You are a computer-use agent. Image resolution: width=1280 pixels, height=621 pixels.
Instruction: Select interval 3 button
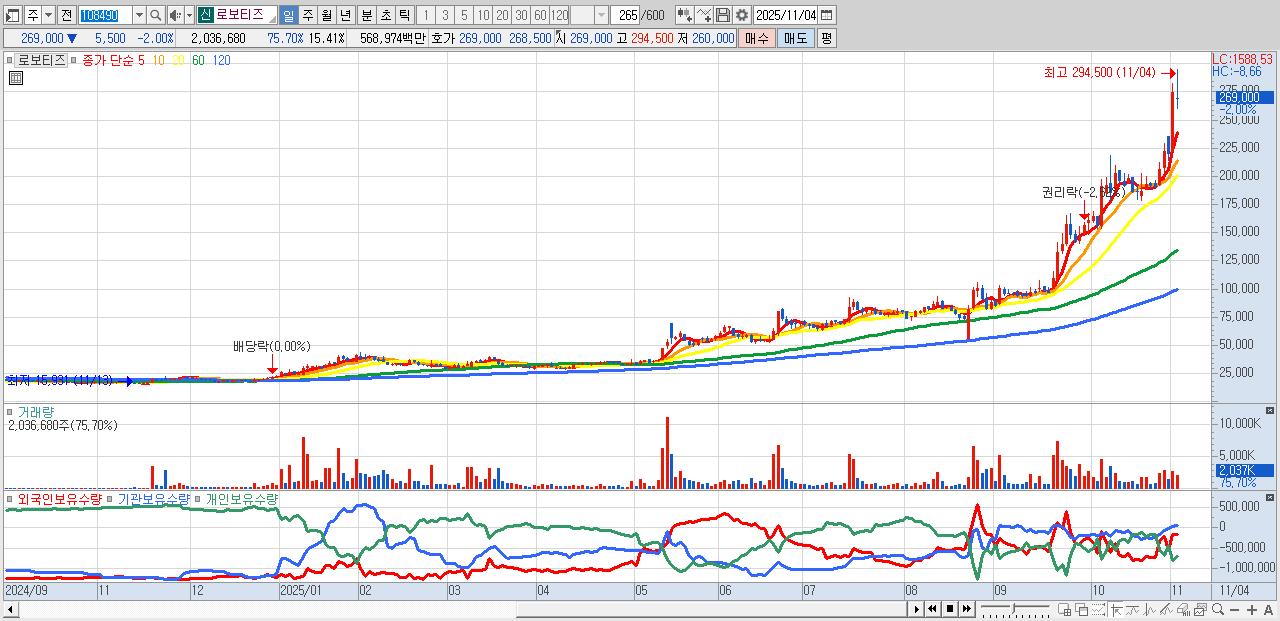pyautogui.click(x=445, y=15)
